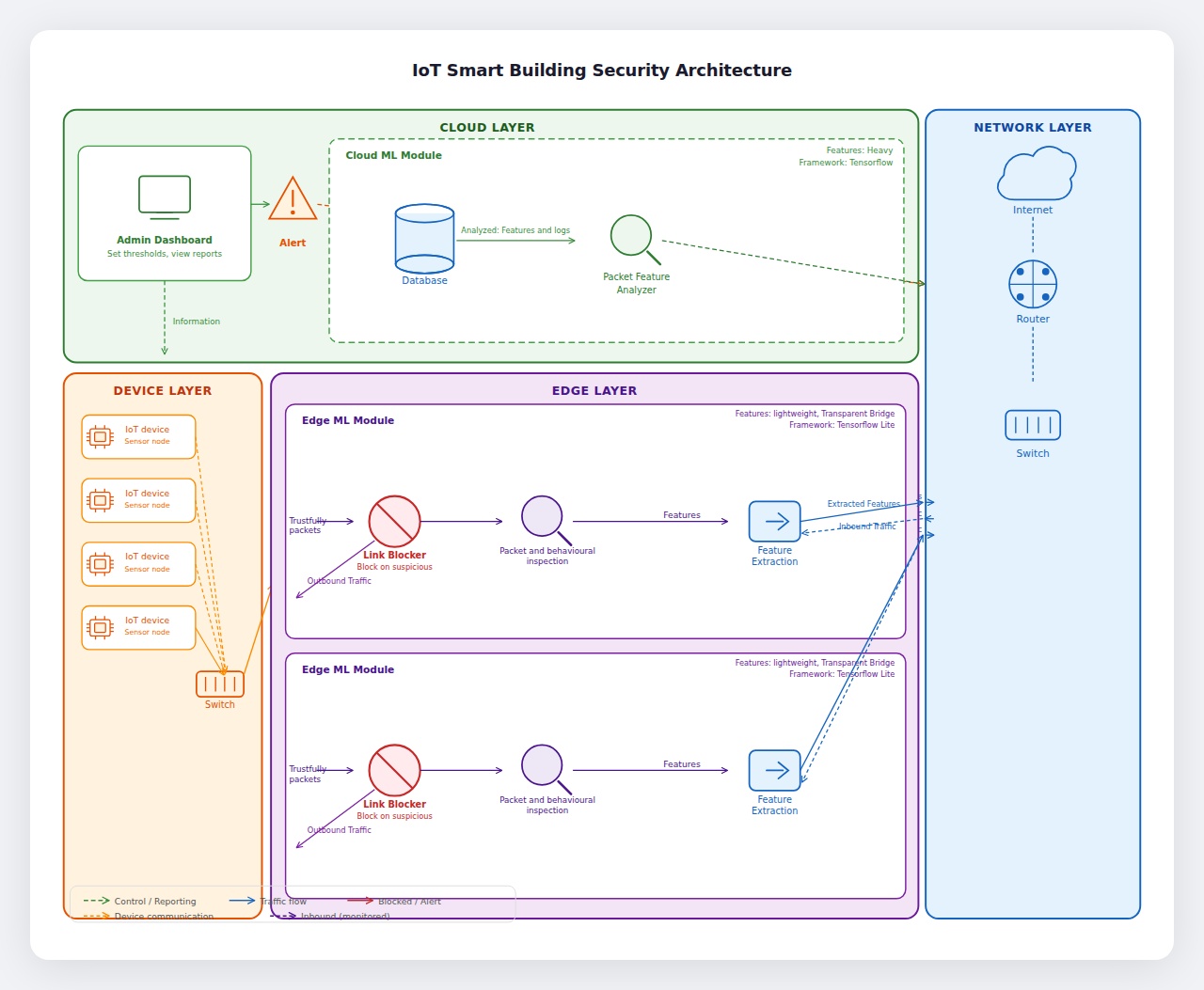The height and width of the screenshot is (990, 1204).
Task: Click the 'Admin Dashboard' label
Action: point(165,241)
